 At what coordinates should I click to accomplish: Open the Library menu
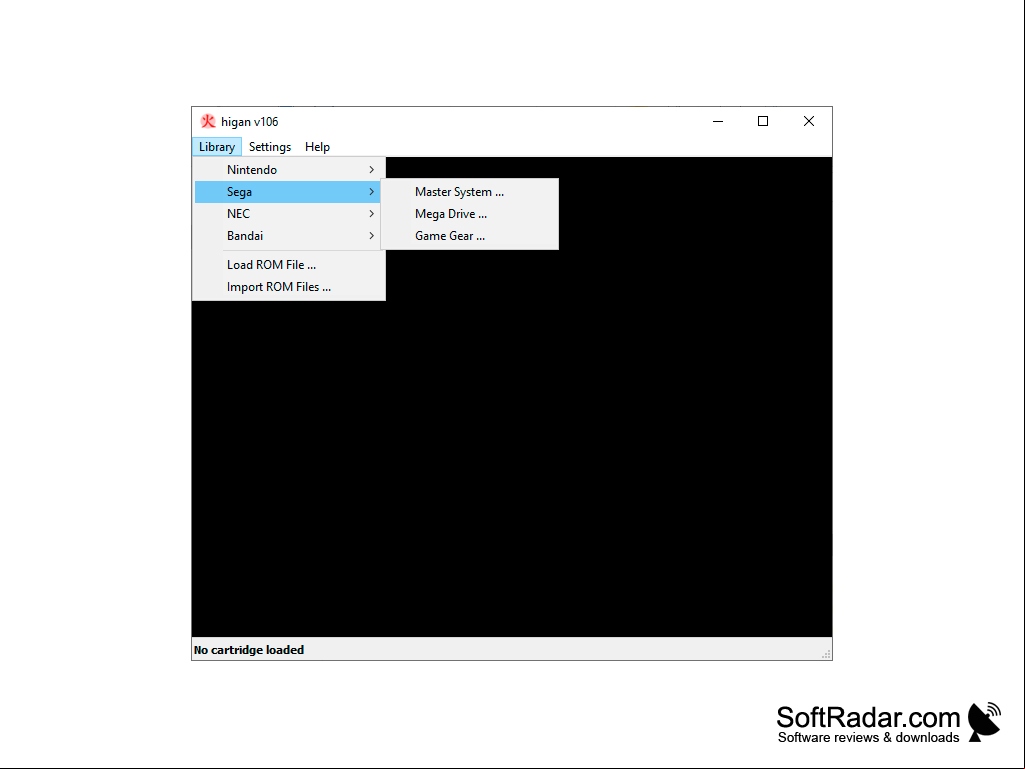pos(216,146)
